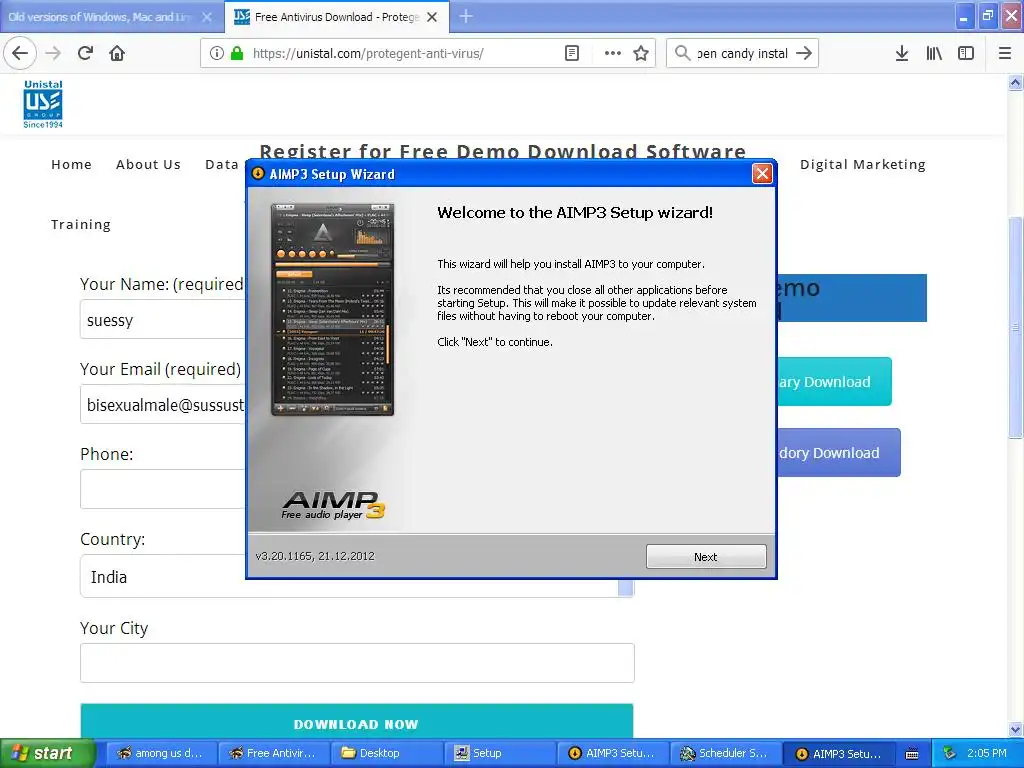Click the AIMP3 Free audio player logo
1024x768 pixels.
pyautogui.click(x=332, y=505)
